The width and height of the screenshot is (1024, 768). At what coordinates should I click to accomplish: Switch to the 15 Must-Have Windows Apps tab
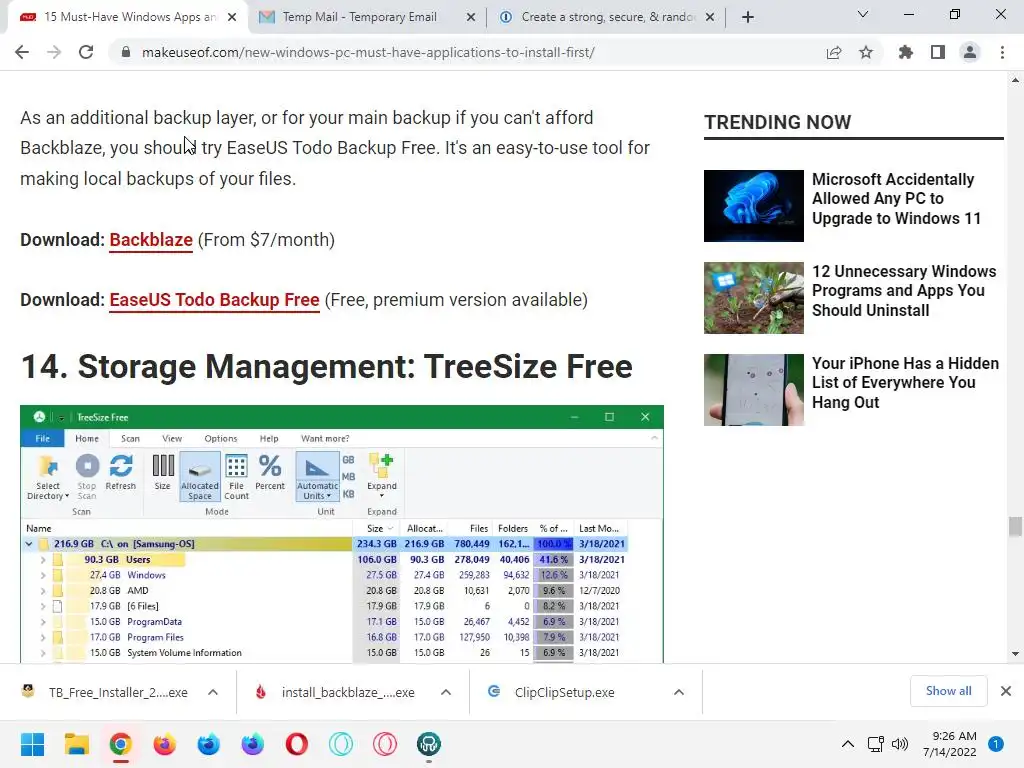(x=129, y=17)
